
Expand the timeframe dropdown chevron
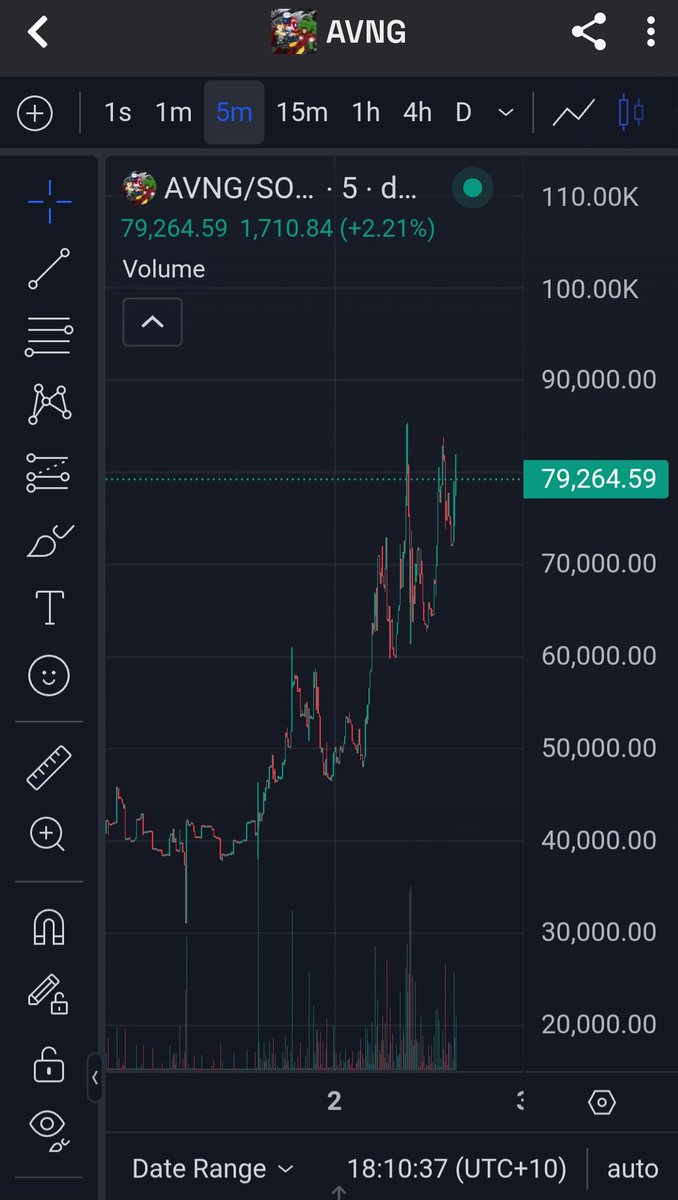pos(506,112)
